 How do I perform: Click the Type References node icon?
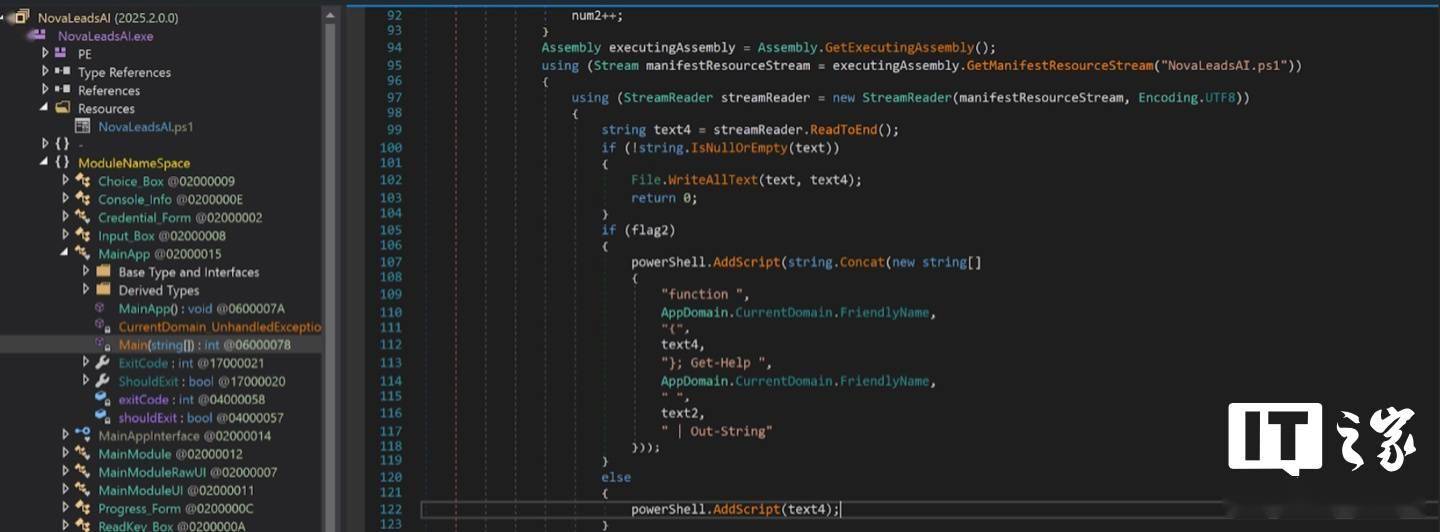(x=61, y=71)
